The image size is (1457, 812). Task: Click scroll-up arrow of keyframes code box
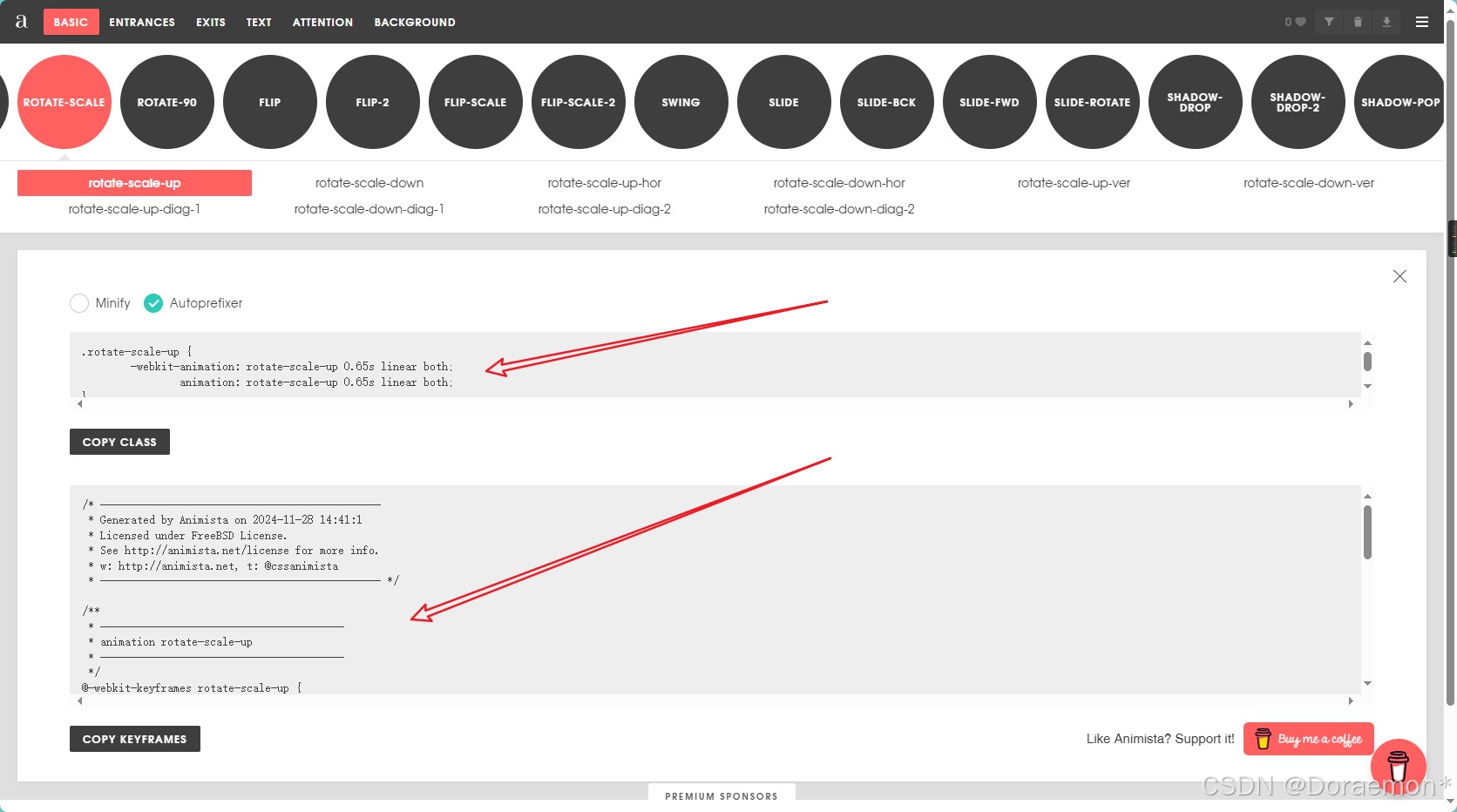(1367, 497)
